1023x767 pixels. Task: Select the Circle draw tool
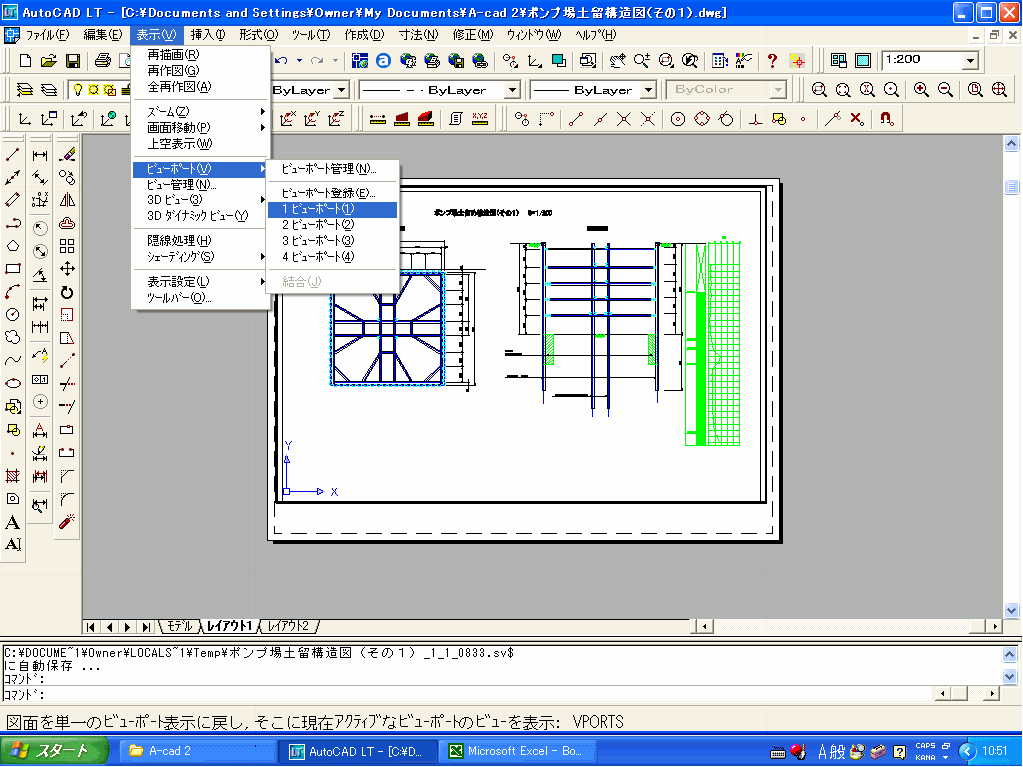pyautogui.click(x=12, y=314)
